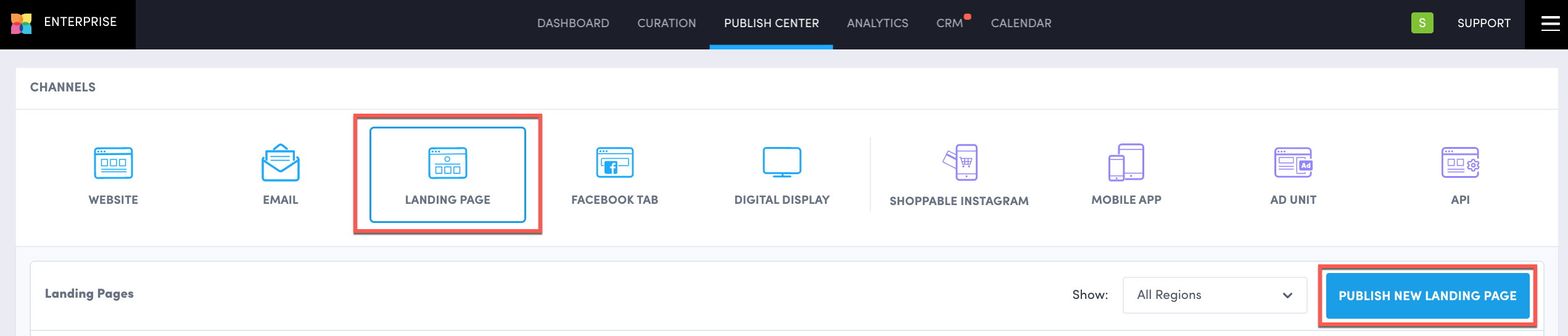Open the Analytics tab

point(877,23)
